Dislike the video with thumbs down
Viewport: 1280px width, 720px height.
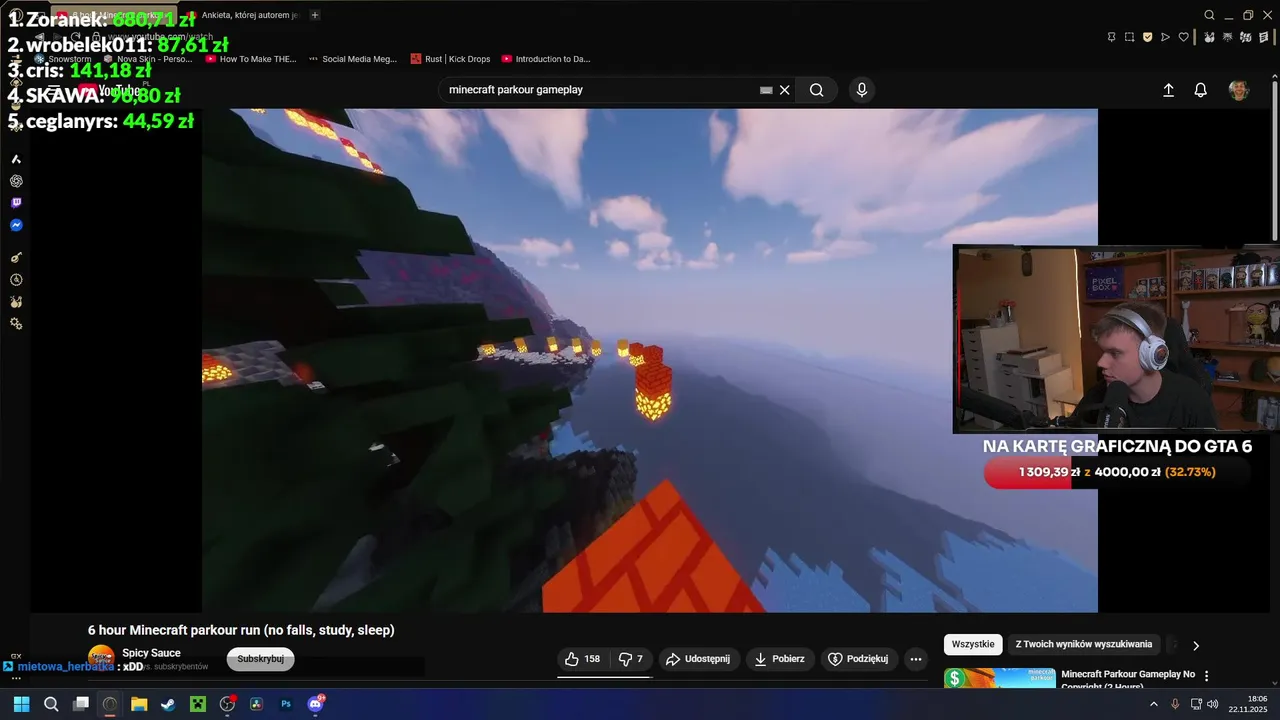point(630,659)
